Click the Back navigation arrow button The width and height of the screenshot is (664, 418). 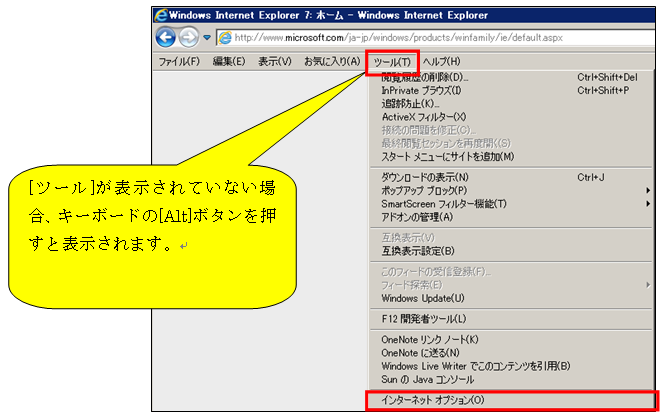[x=166, y=37]
